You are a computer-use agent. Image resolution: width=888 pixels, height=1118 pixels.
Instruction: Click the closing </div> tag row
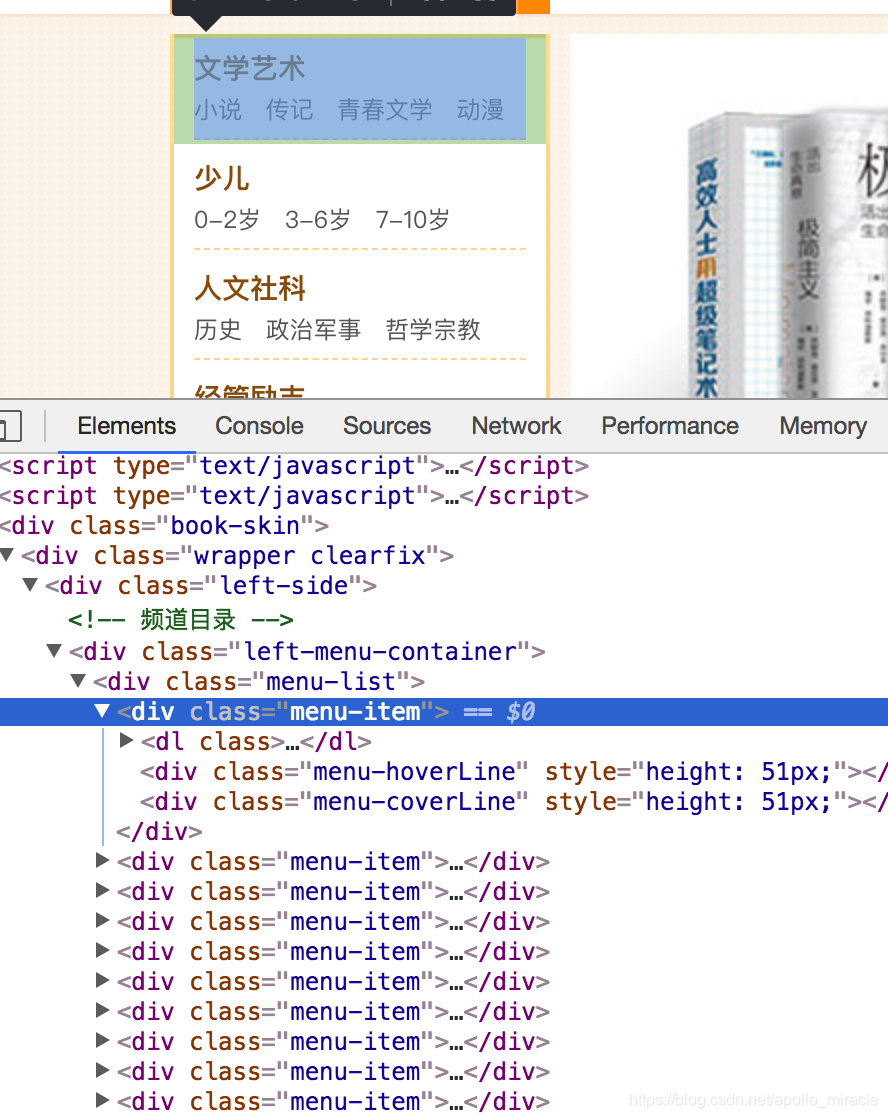pyautogui.click(x=159, y=831)
